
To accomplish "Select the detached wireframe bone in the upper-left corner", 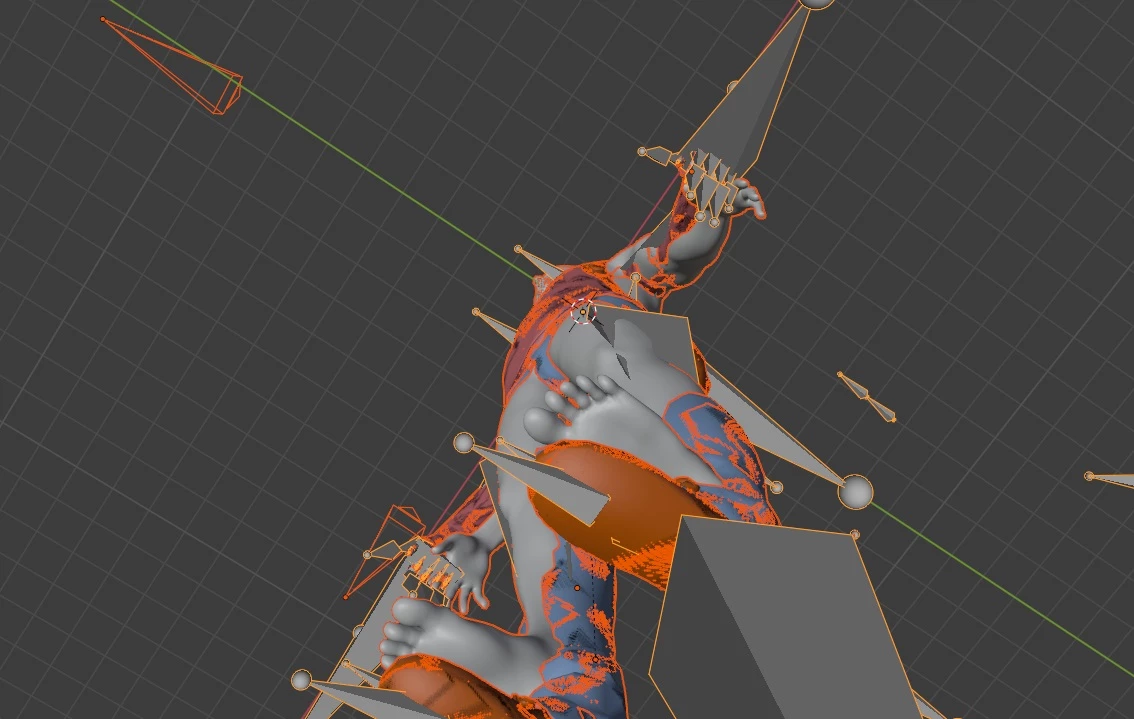I will (172, 65).
